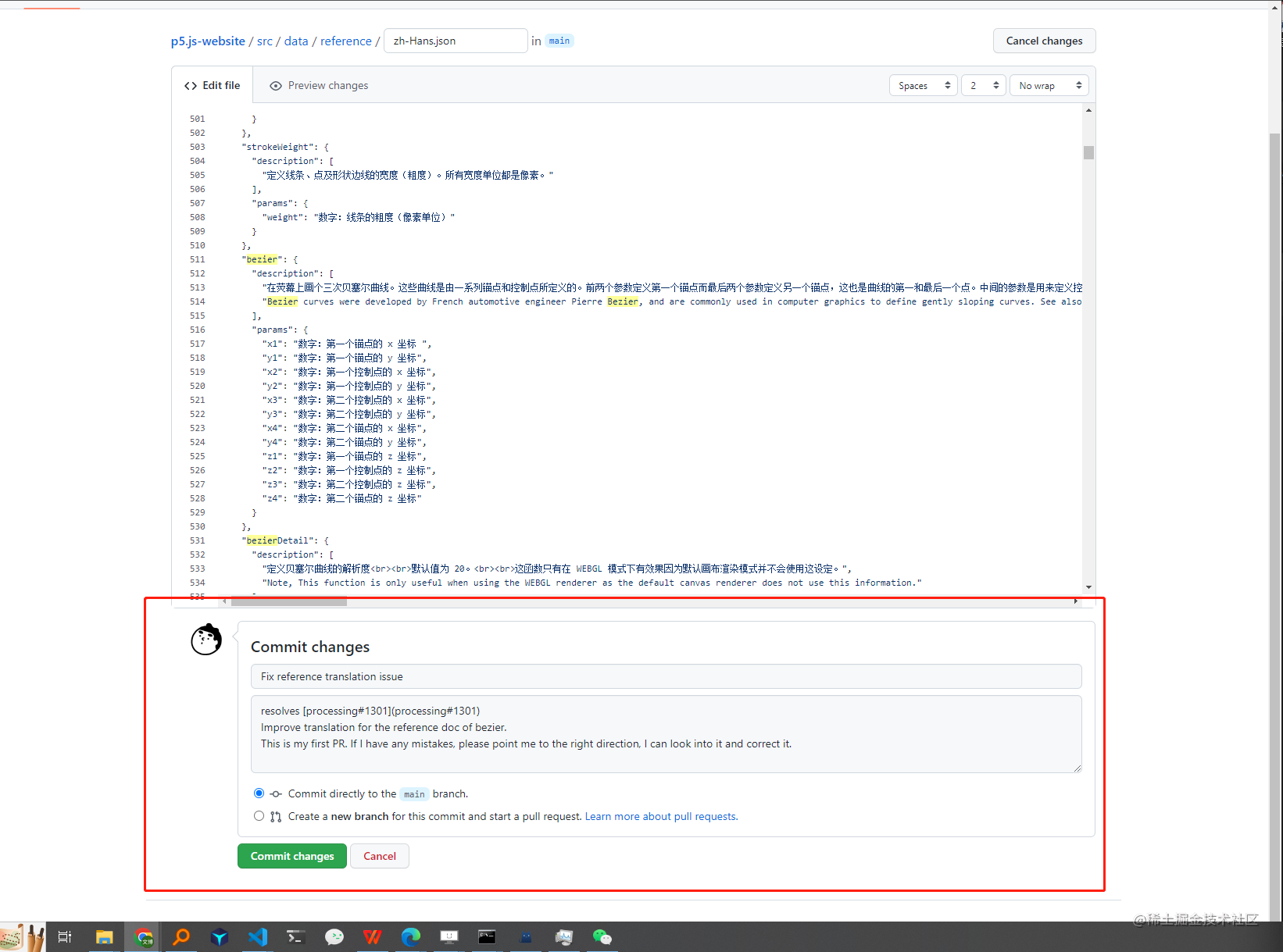Click the eye icon in Preview changes
The height and width of the screenshot is (952, 1283).
(275, 86)
